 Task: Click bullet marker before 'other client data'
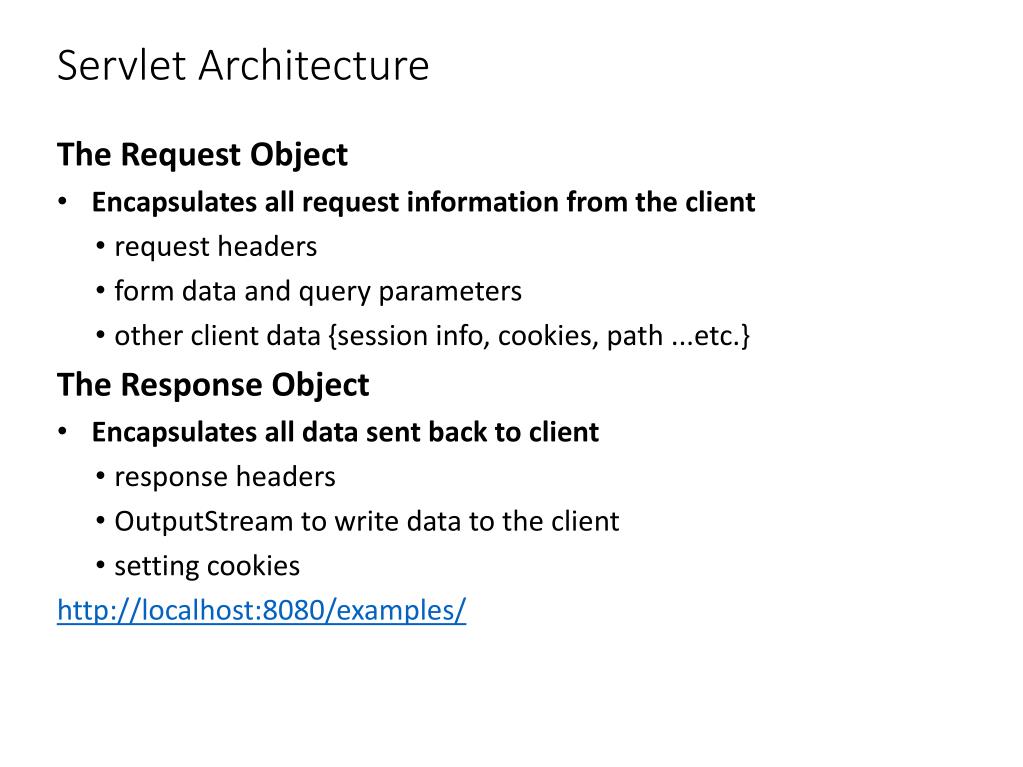(x=103, y=336)
